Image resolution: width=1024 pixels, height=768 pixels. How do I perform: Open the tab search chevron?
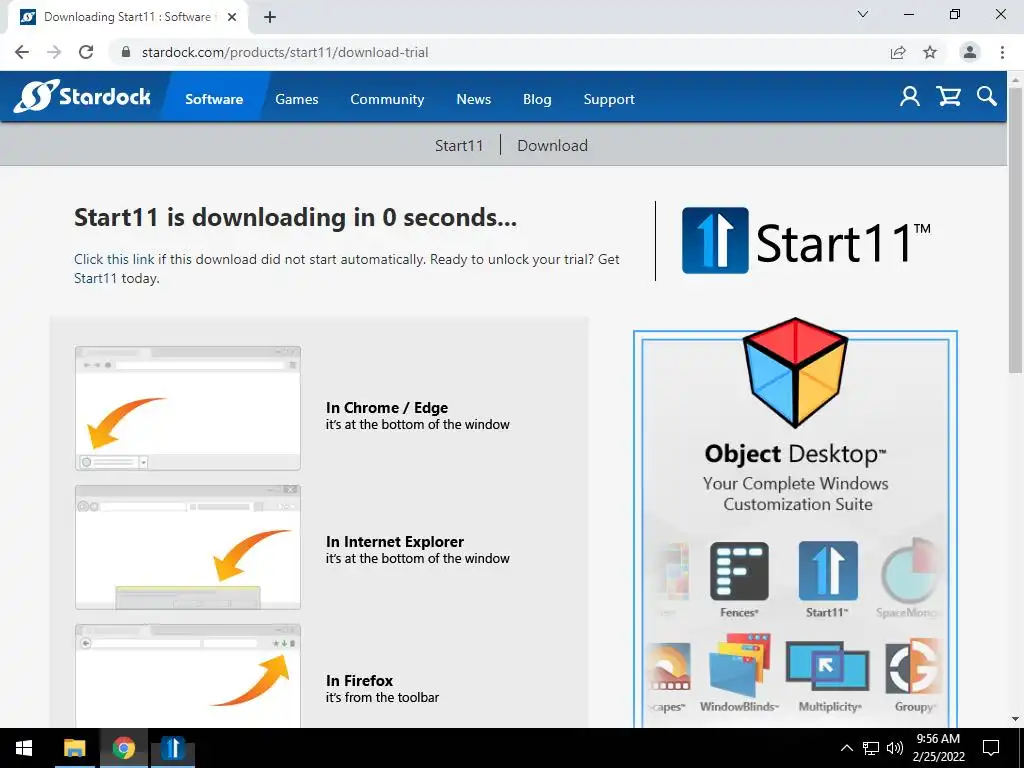tap(863, 14)
